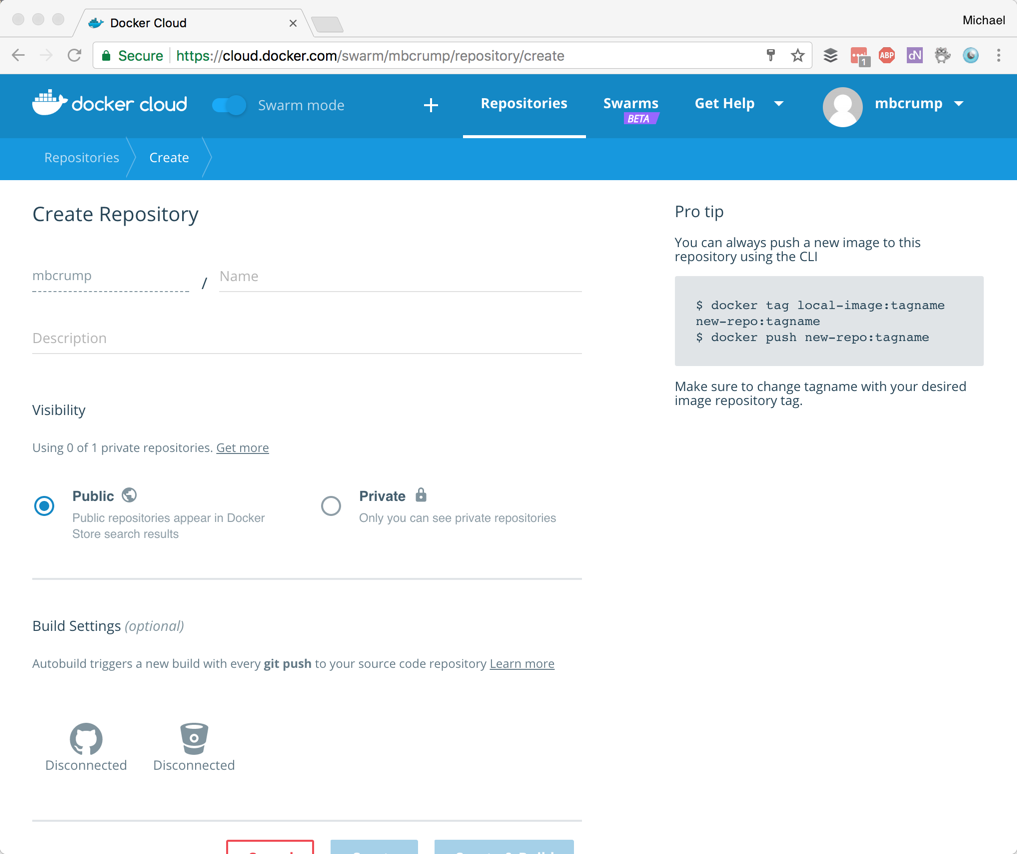Open the Buffer layers extension icon
The height and width of the screenshot is (854, 1017).
[831, 56]
